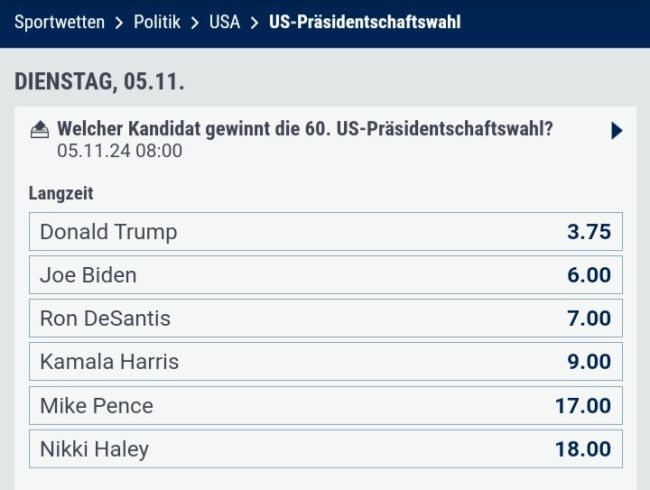The width and height of the screenshot is (650, 490).
Task: Choose Ron DeSantis at odds 7.00
Action: pos(325,319)
